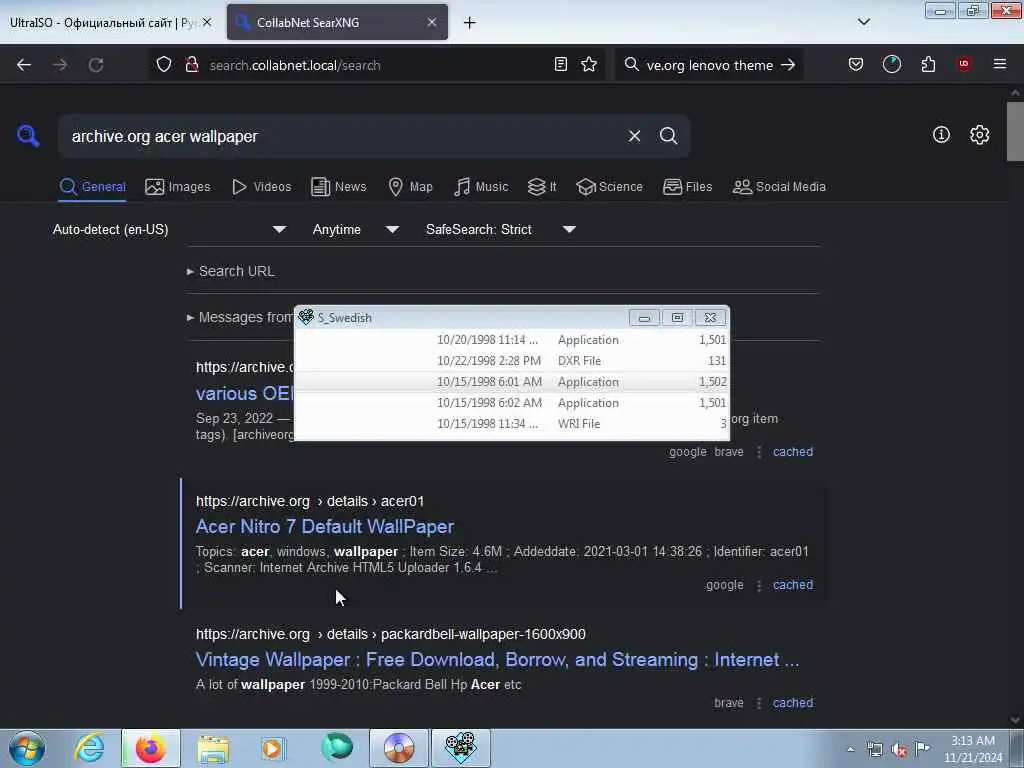Switch to the UltraISO browser tab
The width and height of the screenshot is (1024, 768).
pyautogui.click(x=106, y=23)
